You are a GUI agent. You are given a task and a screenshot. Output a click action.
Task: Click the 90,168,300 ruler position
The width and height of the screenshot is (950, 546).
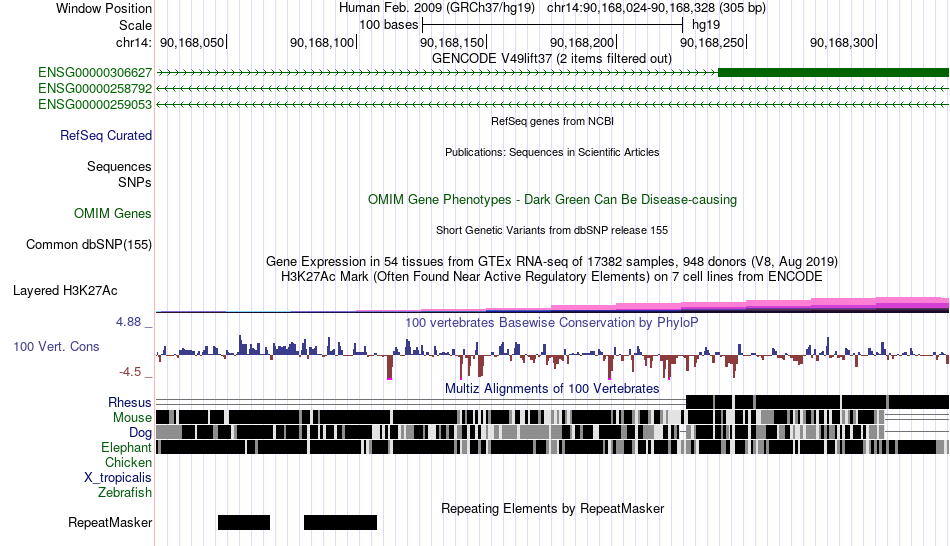[842, 42]
